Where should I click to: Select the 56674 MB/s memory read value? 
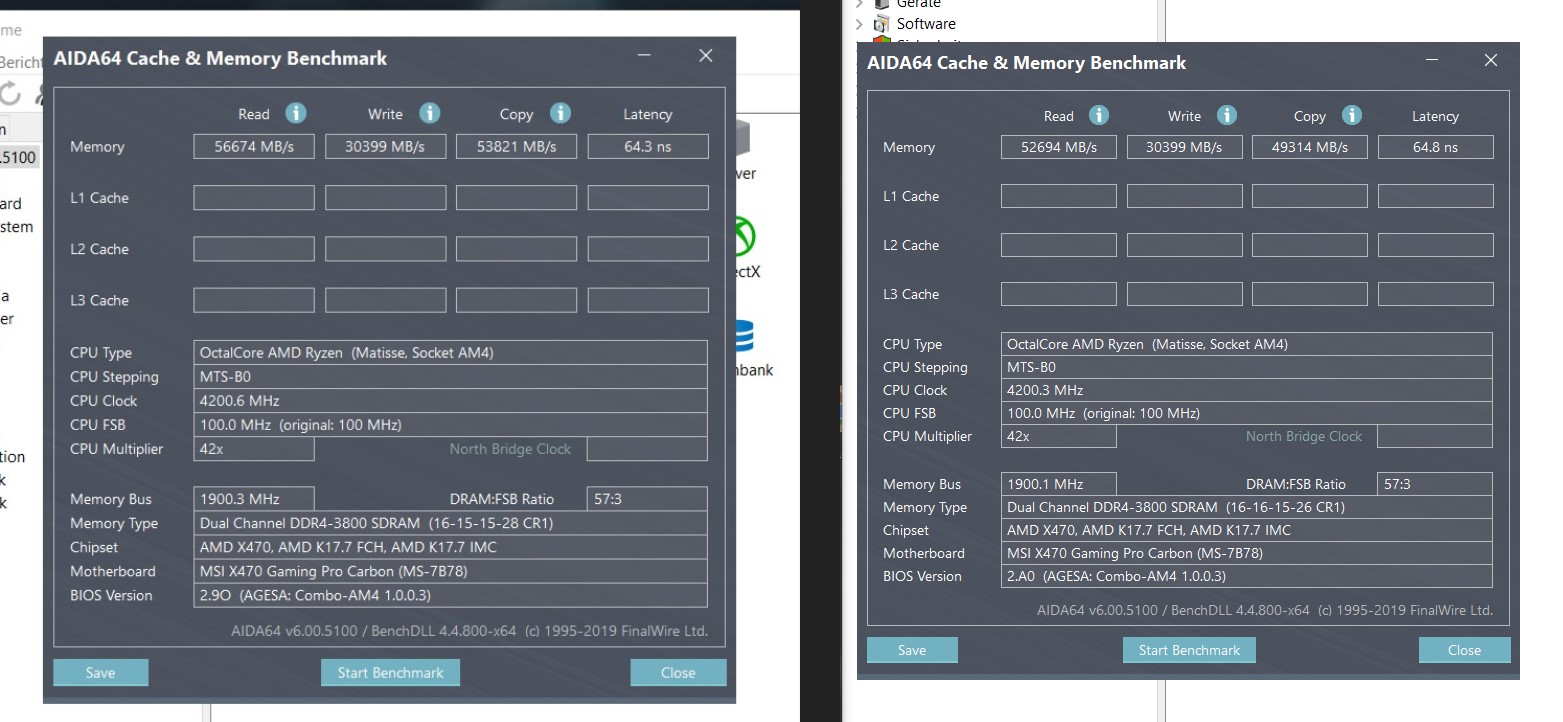[x=254, y=146]
